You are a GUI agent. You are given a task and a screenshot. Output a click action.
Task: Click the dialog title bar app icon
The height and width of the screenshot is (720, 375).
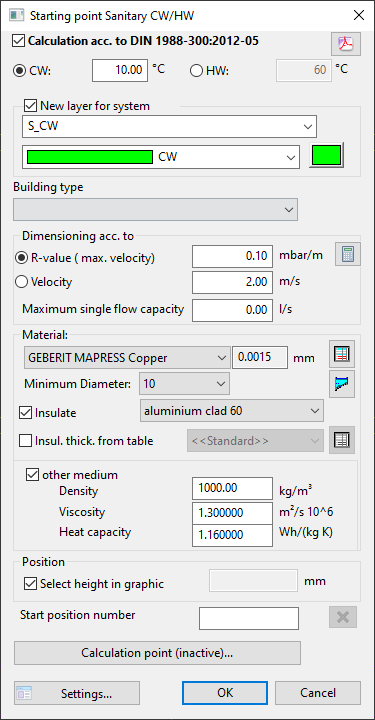coord(17,15)
